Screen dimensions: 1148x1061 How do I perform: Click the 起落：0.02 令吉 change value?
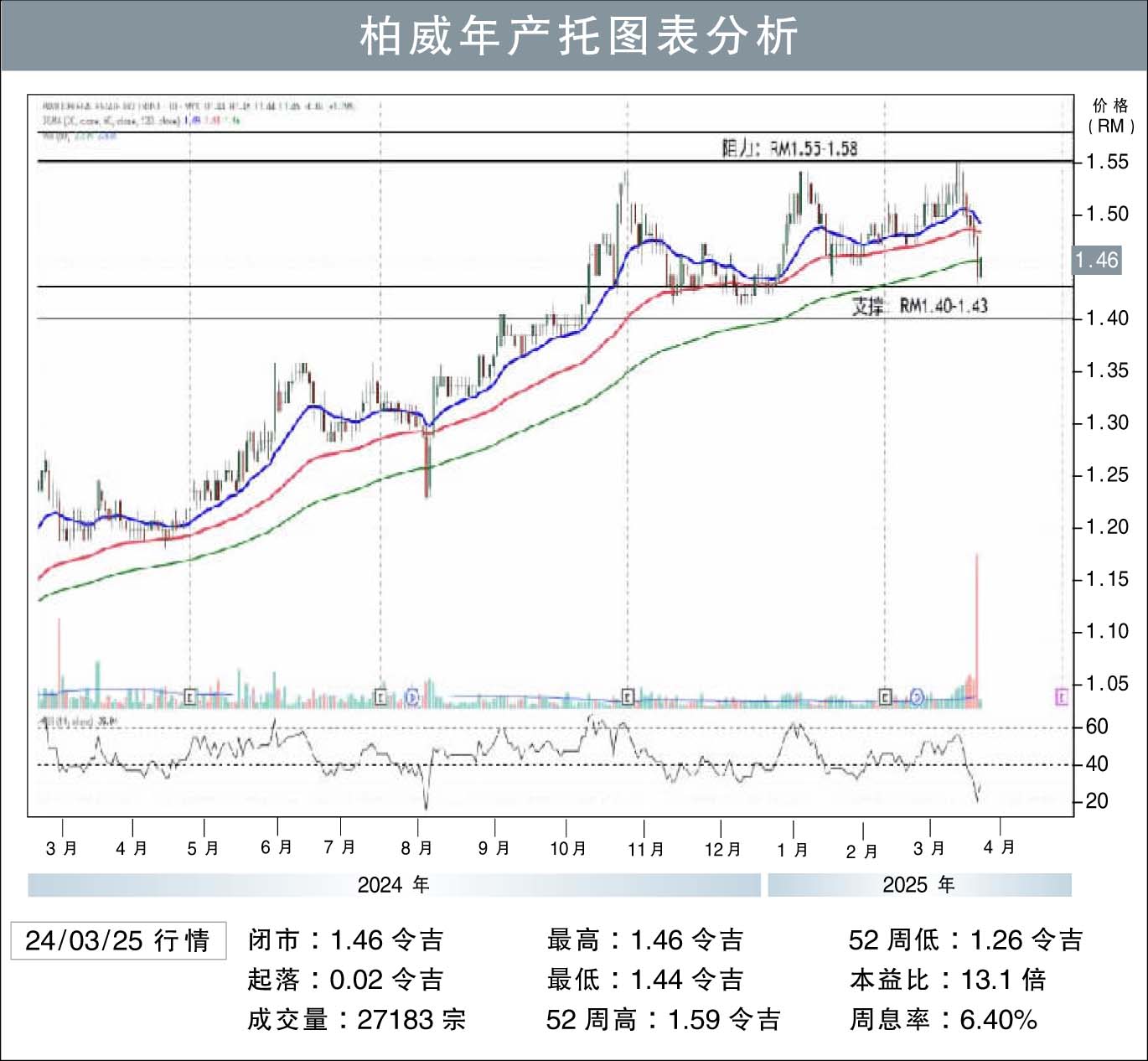pos(345,980)
